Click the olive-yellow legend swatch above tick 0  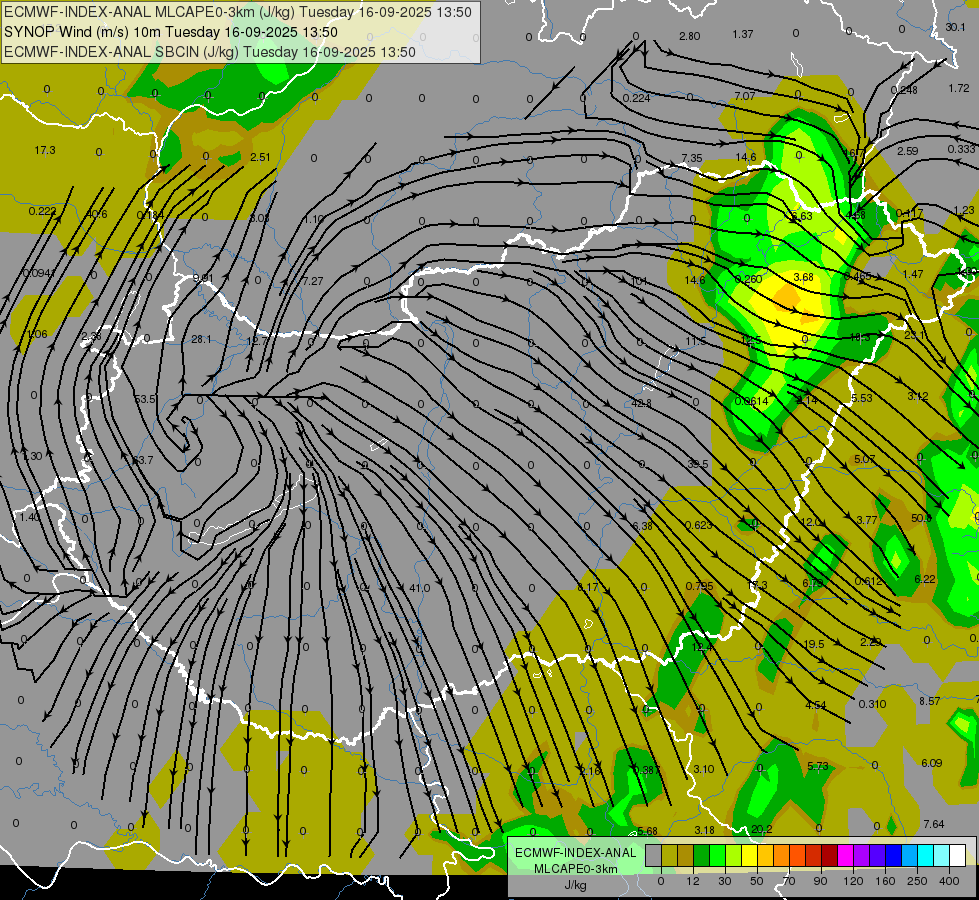(x=669, y=855)
